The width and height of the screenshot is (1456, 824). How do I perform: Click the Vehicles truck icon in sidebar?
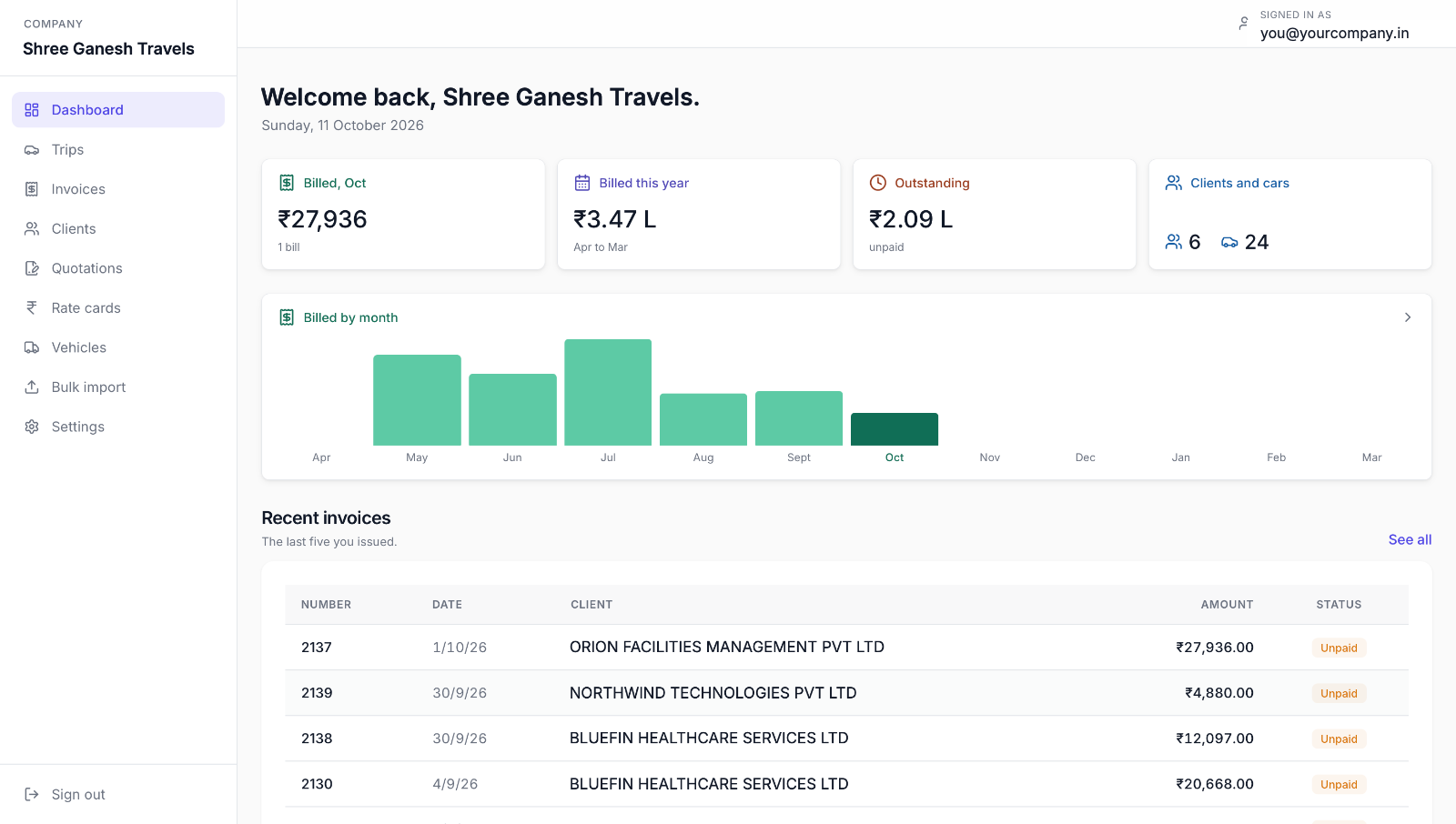pyautogui.click(x=32, y=347)
